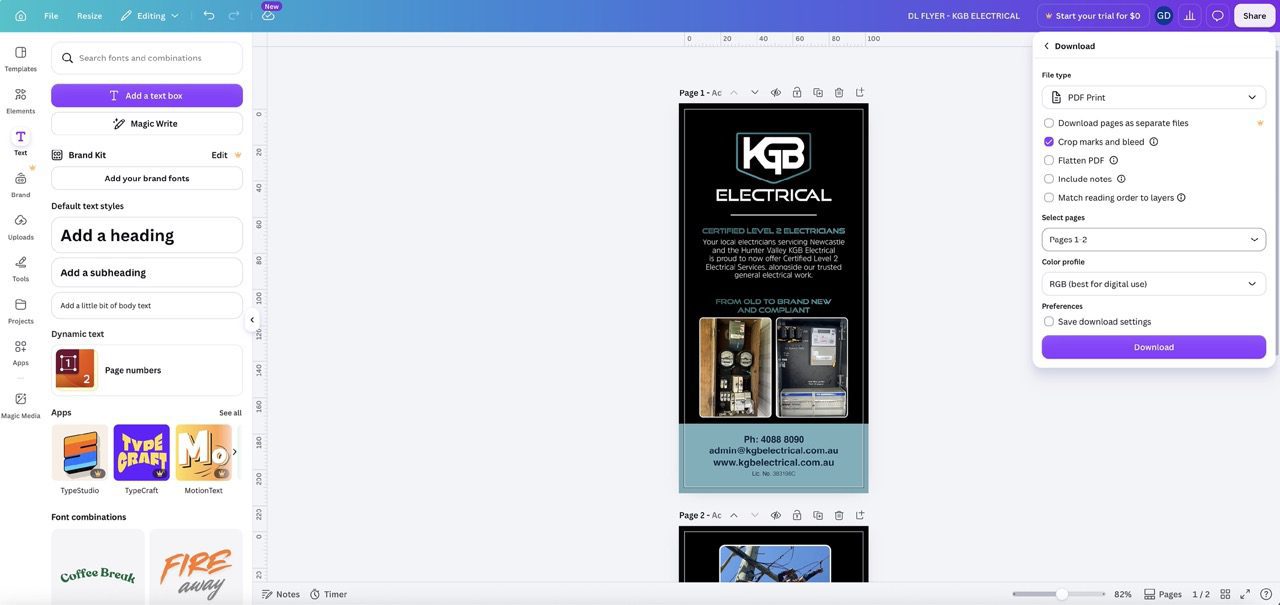Collapse the left side panel
This screenshot has height=605, width=1280.
(x=252, y=320)
